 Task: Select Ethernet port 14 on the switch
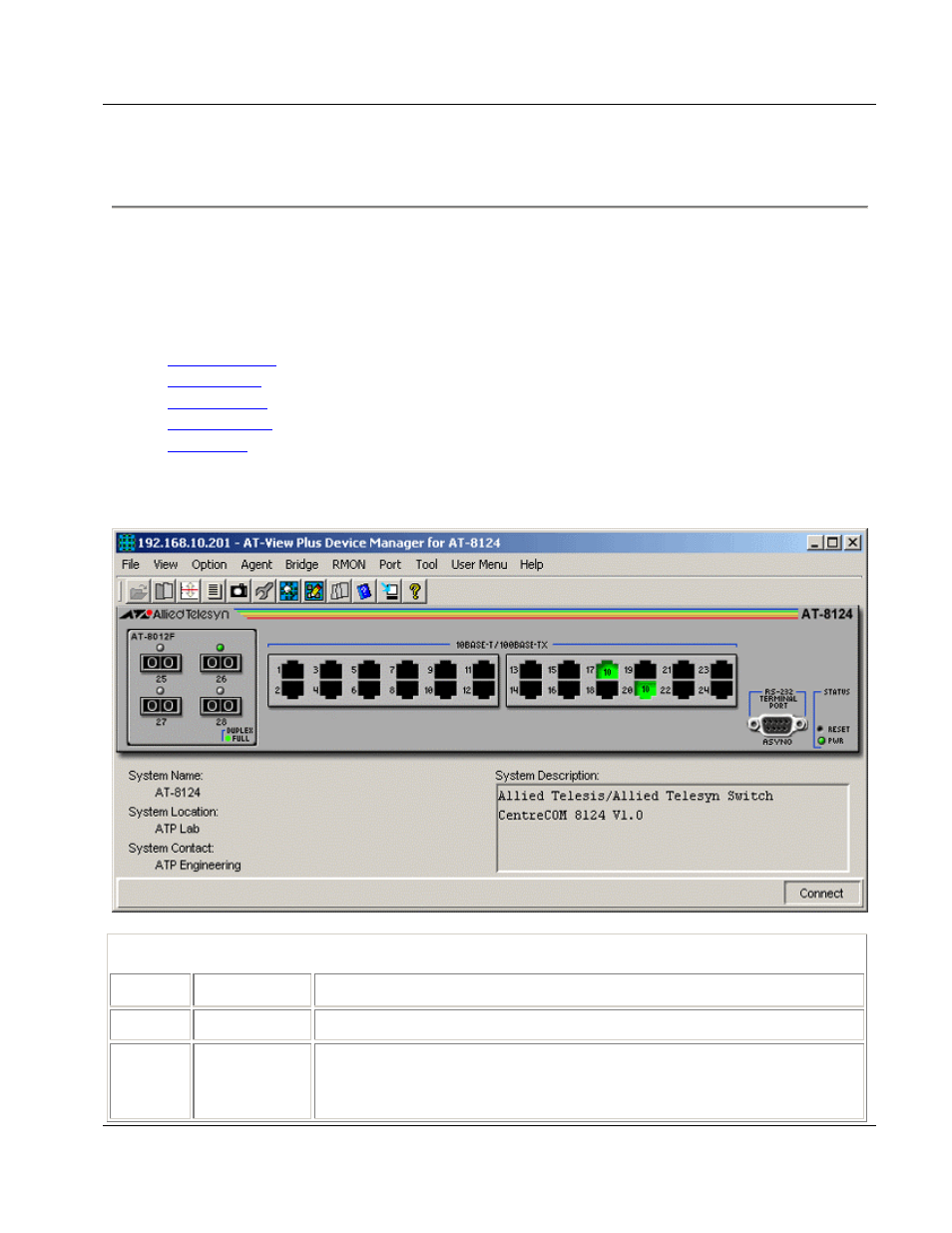(x=531, y=689)
